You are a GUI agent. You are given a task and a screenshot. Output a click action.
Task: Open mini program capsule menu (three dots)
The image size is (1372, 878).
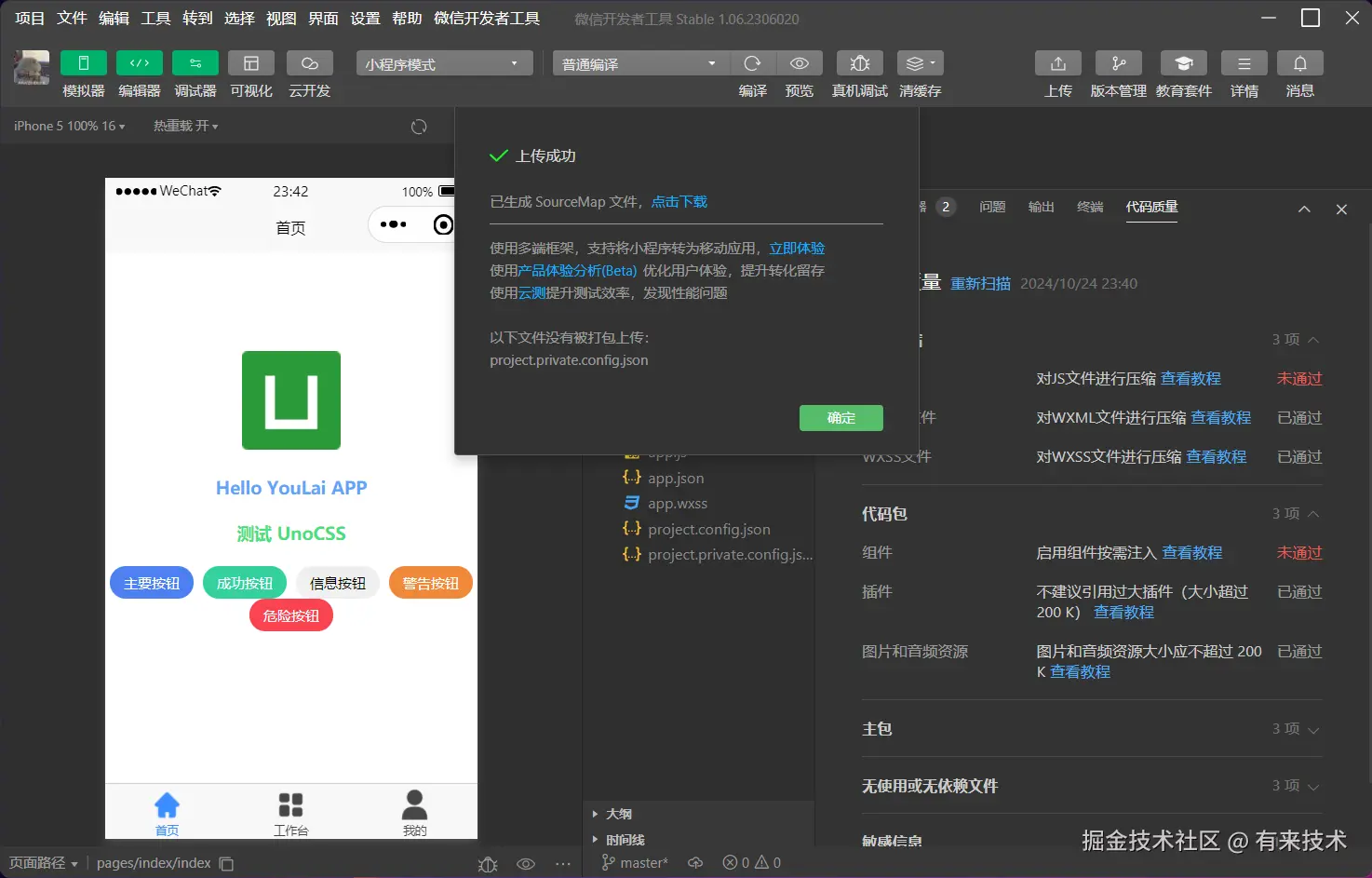pos(393,224)
